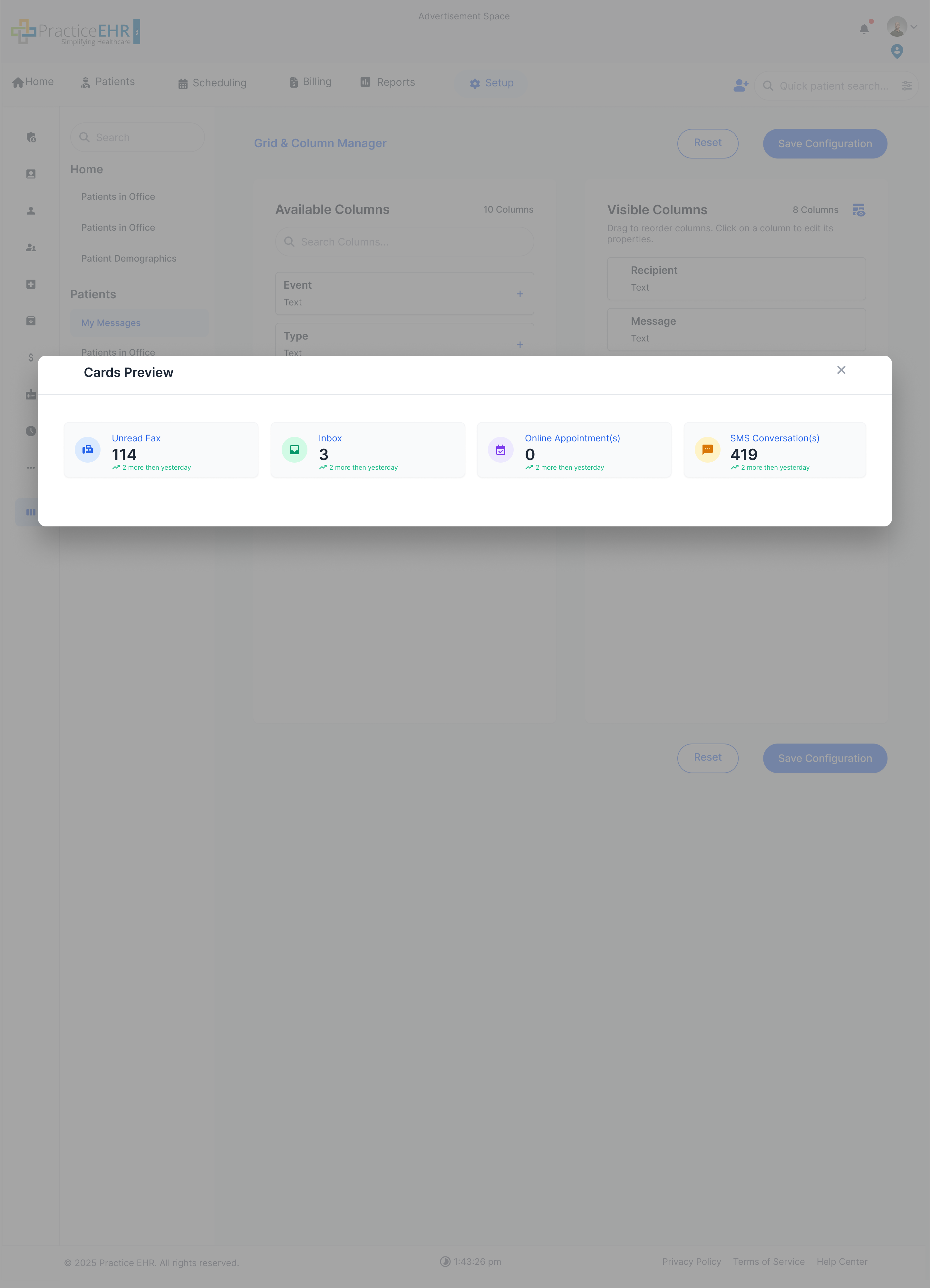Add the Type column with the plus icon
Viewport: 930px width, 1288px height.
(x=519, y=345)
